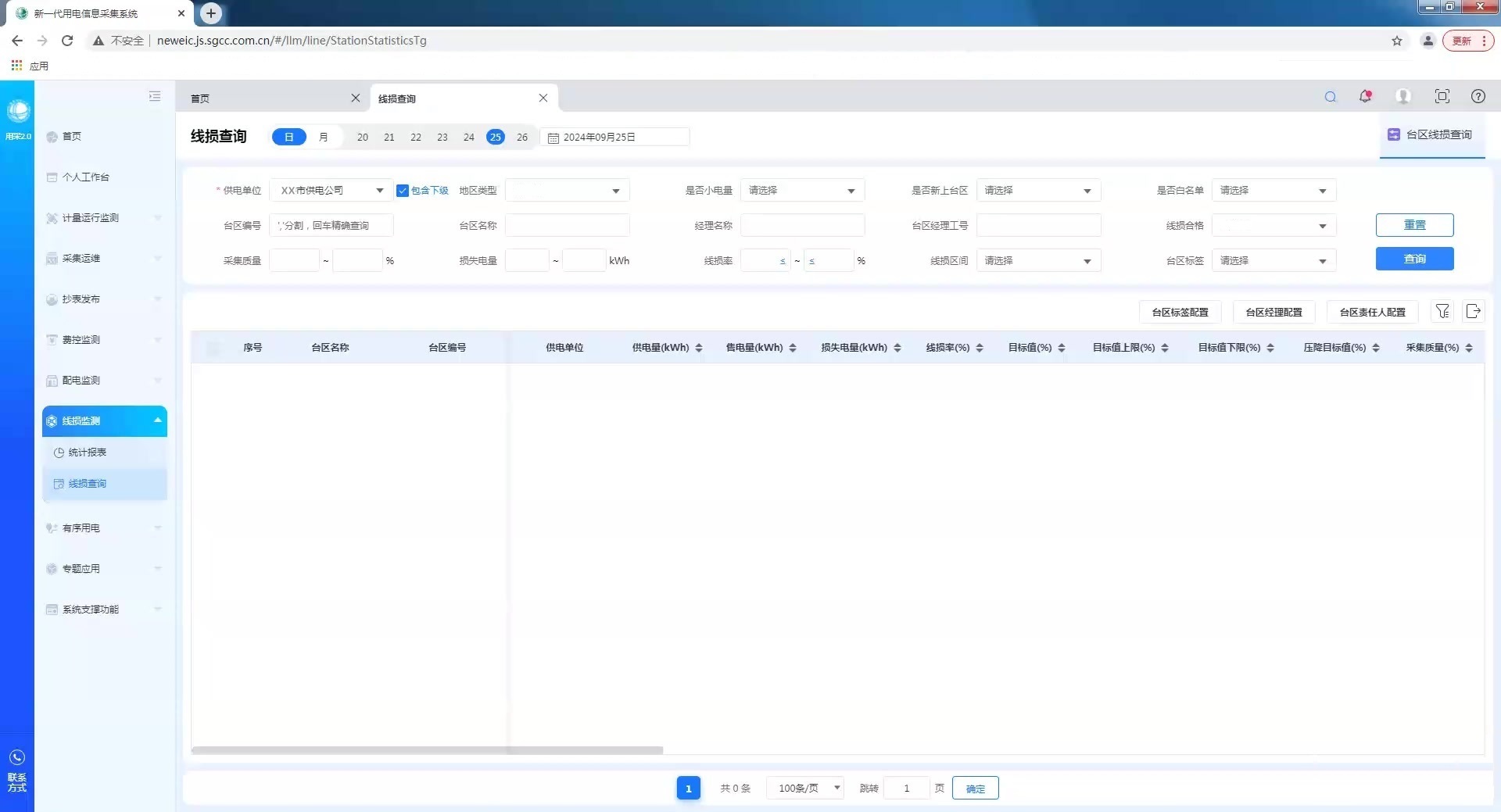Open the 供电单位 dropdown

(x=331, y=191)
